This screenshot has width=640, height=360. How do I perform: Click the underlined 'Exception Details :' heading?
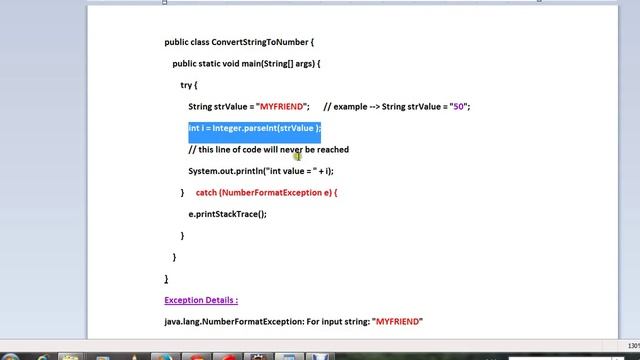pos(201,300)
